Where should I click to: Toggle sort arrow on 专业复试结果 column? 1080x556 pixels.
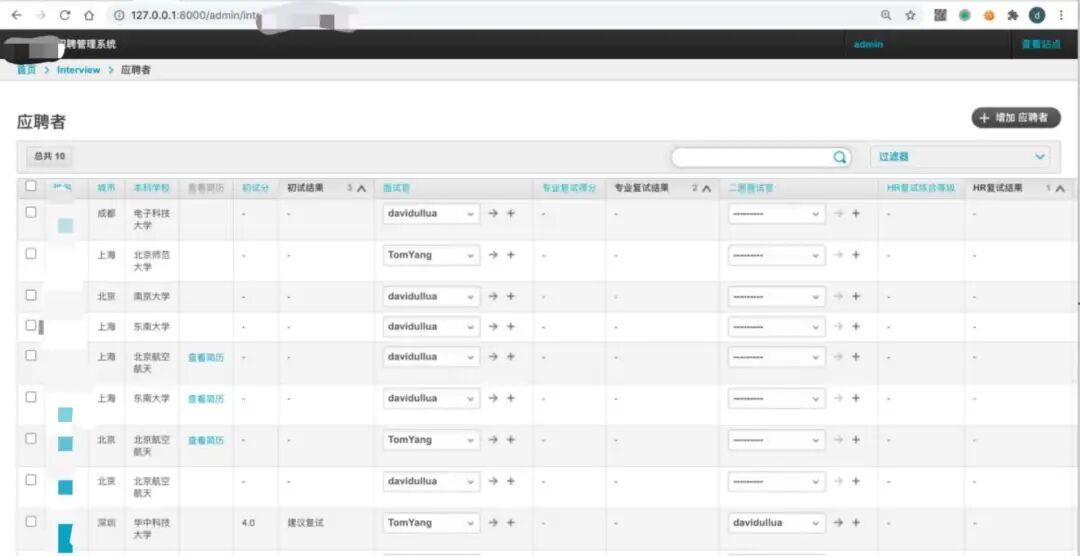click(706, 188)
